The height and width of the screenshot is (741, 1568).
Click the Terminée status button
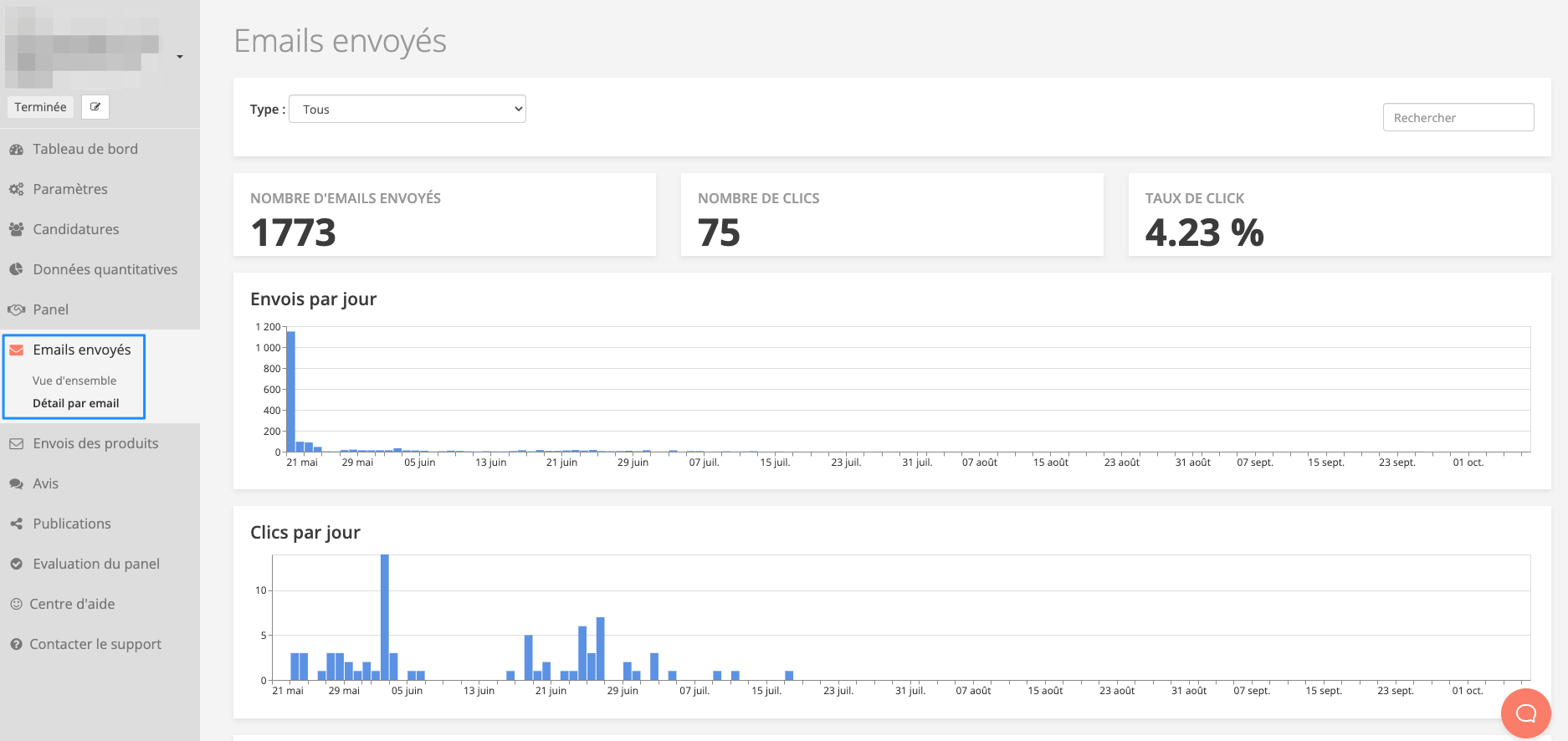[40, 107]
